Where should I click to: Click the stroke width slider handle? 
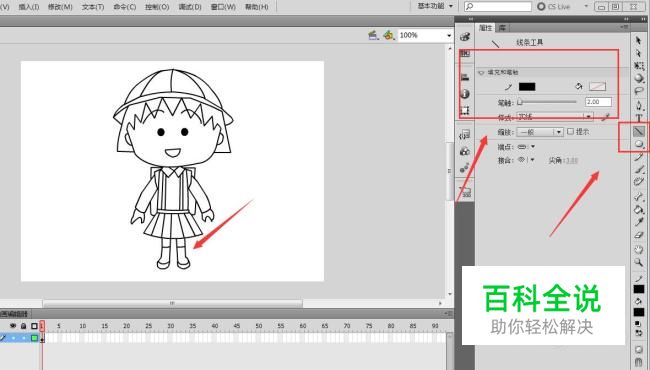click(520, 102)
